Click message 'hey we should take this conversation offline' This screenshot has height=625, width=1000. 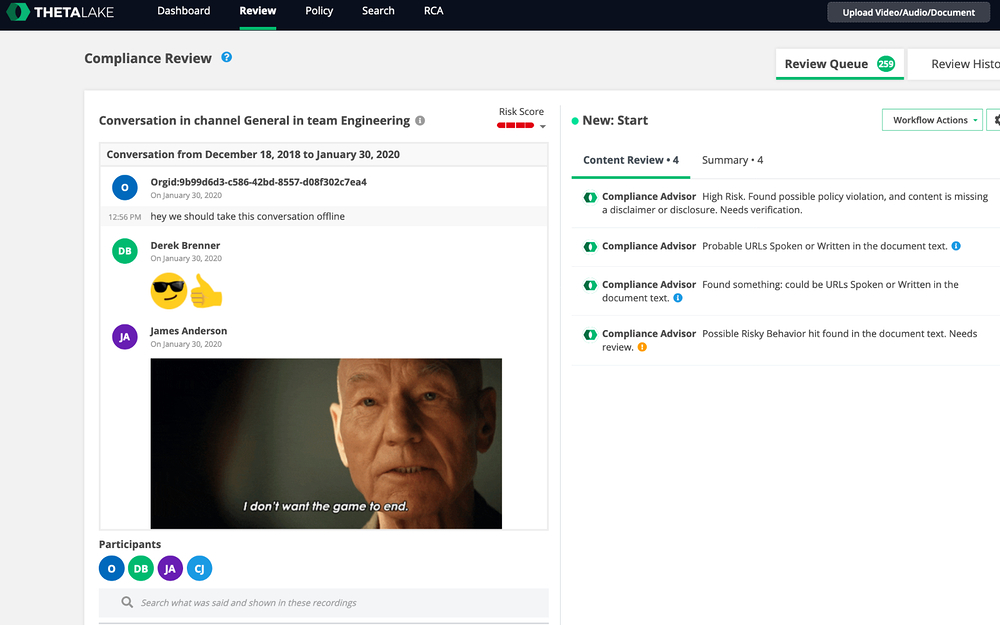click(247, 216)
